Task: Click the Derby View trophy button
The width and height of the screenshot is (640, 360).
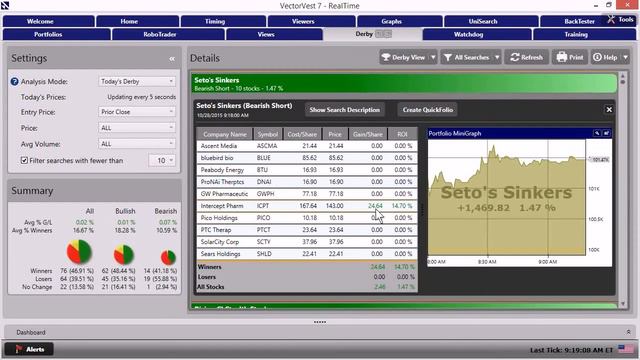Action: (x=404, y=58)
